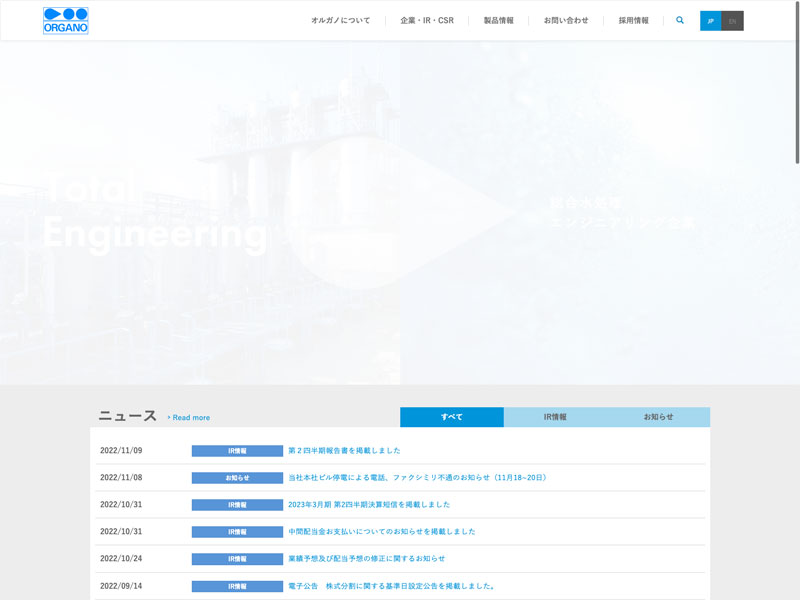The width and height of the screenshot is (800, 600).
Task: Click the Organo logo
Action: coord(66,21)
